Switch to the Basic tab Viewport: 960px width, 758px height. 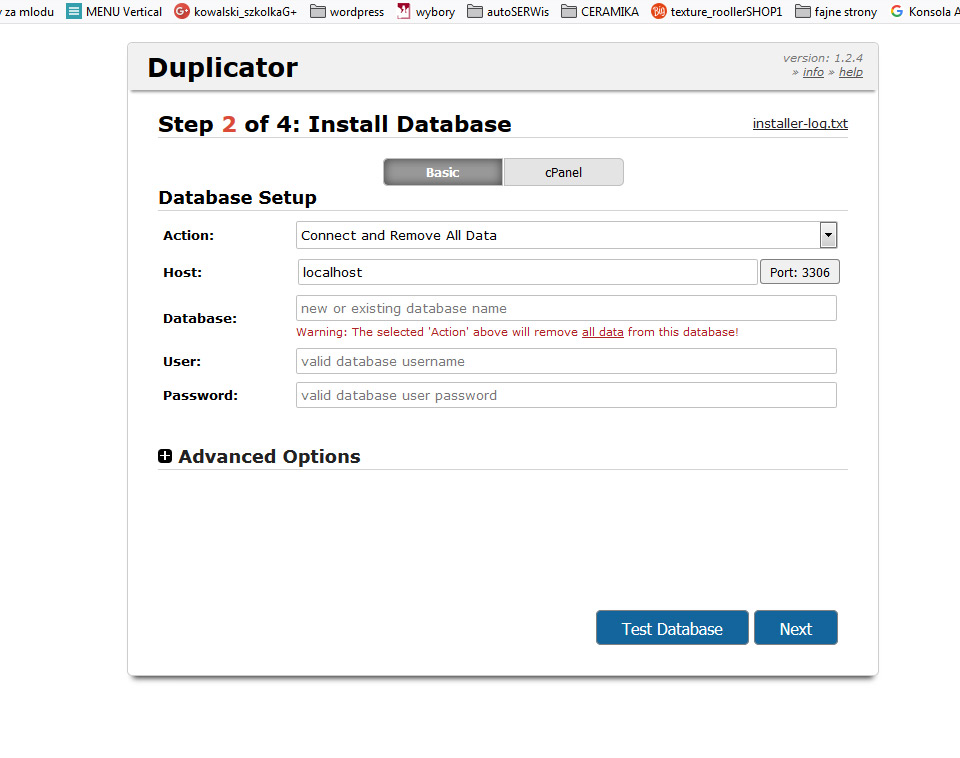click(443, 172)
